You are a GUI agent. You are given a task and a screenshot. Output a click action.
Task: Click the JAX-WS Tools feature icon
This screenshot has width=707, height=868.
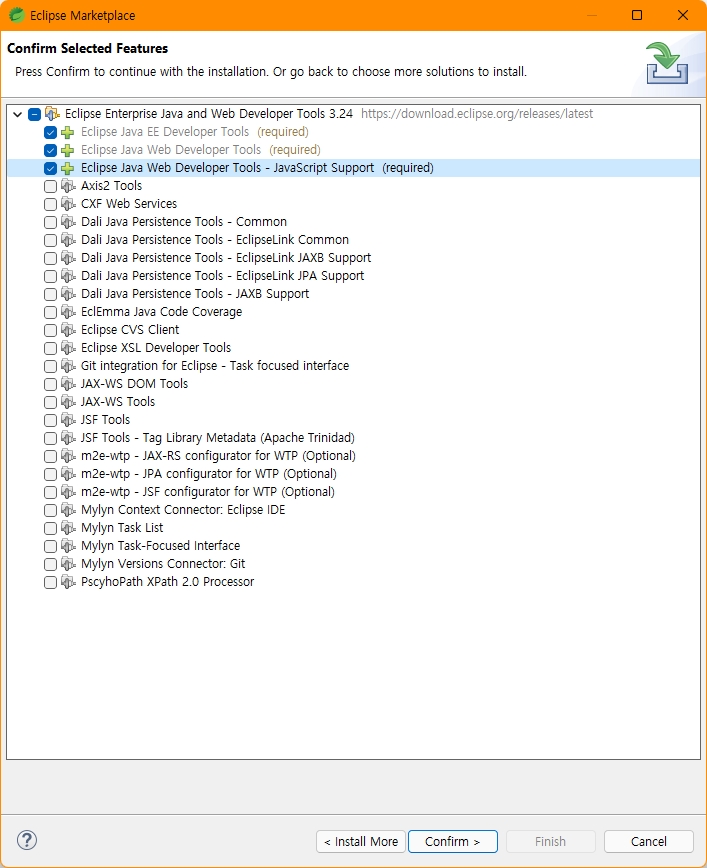[68, 402]
